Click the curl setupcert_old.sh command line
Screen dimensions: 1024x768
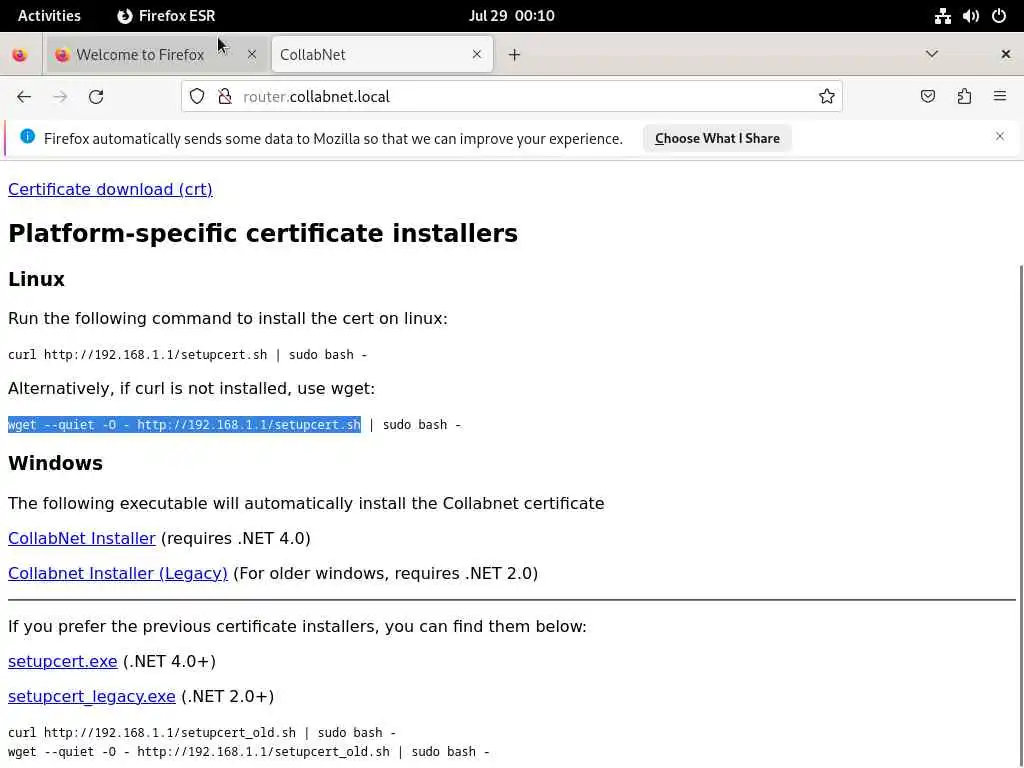[x=202, y=733]
